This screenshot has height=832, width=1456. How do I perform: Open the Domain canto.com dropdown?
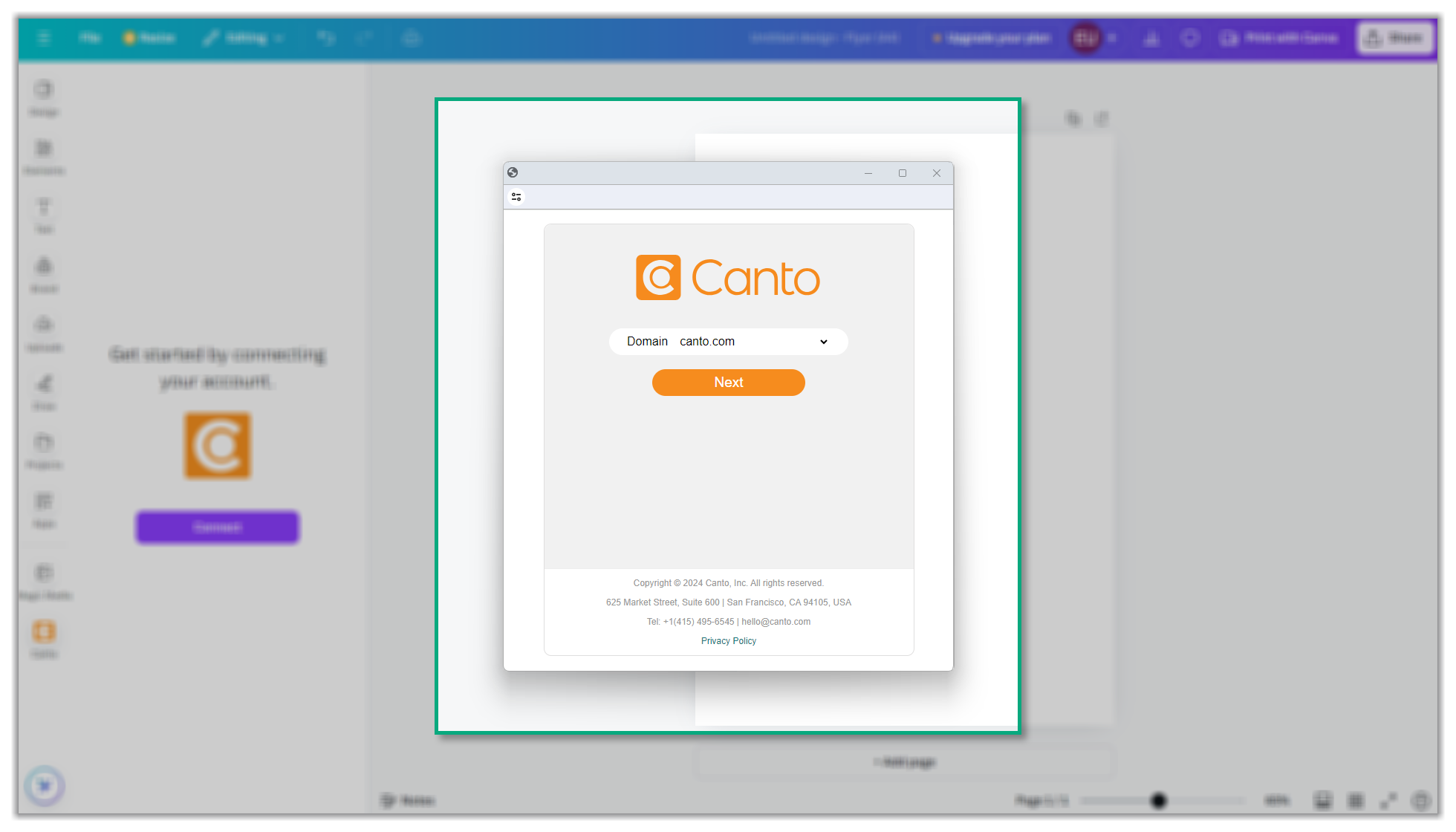coord(728,341)
